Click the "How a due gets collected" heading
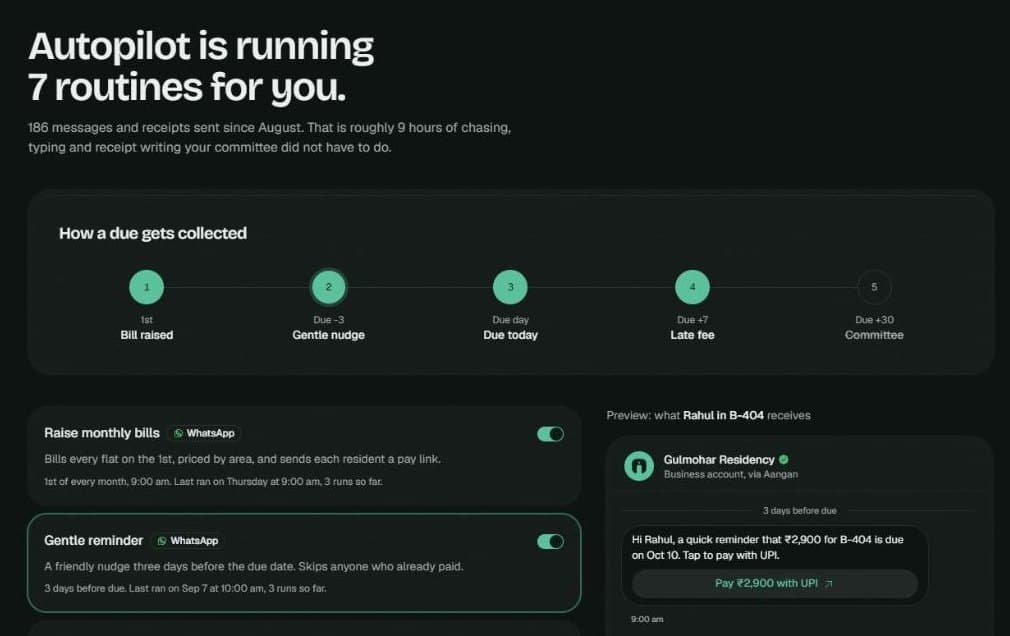The image size is (1010, 636). [x=153, y=233]
